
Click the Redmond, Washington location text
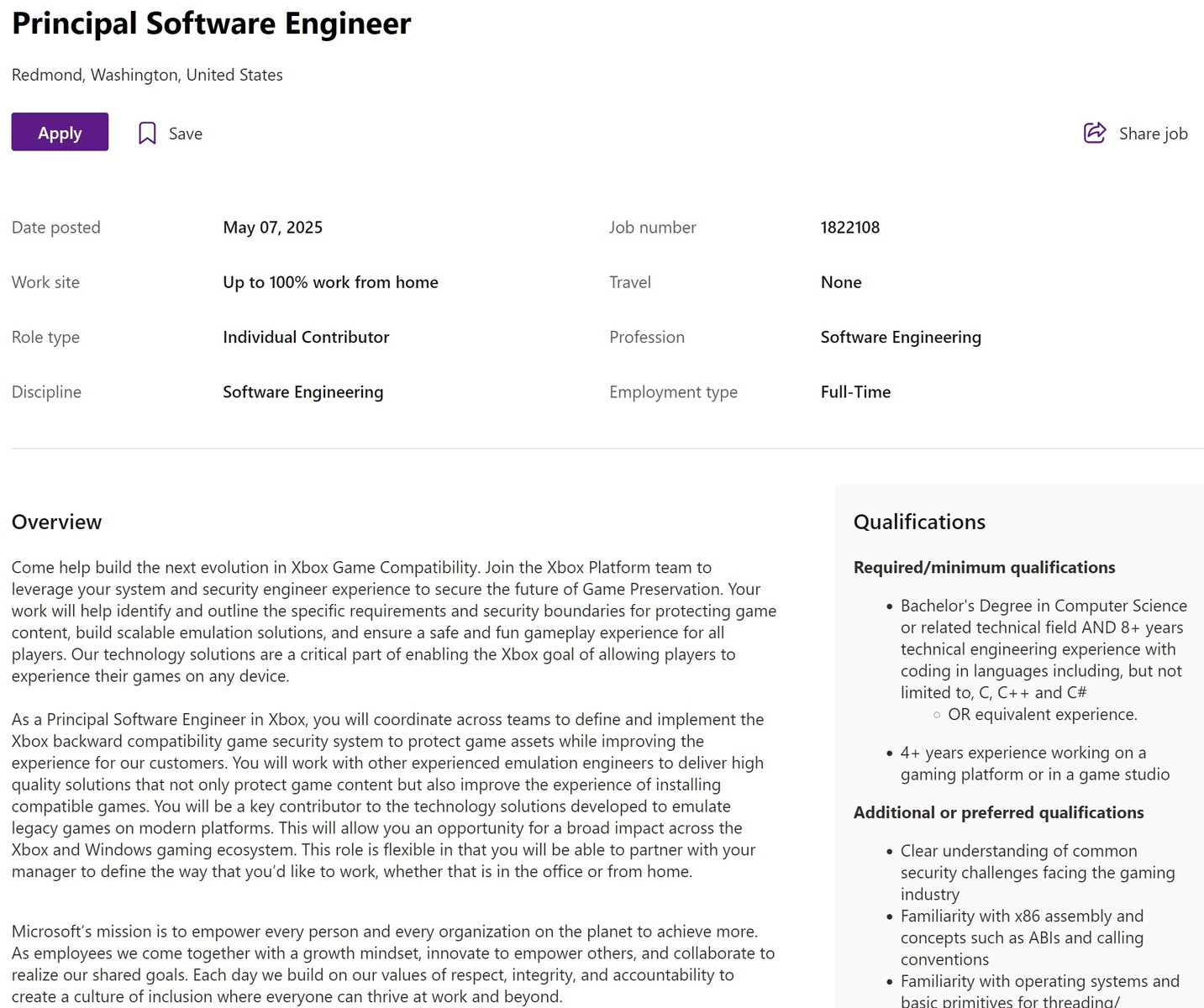point(147,75)
